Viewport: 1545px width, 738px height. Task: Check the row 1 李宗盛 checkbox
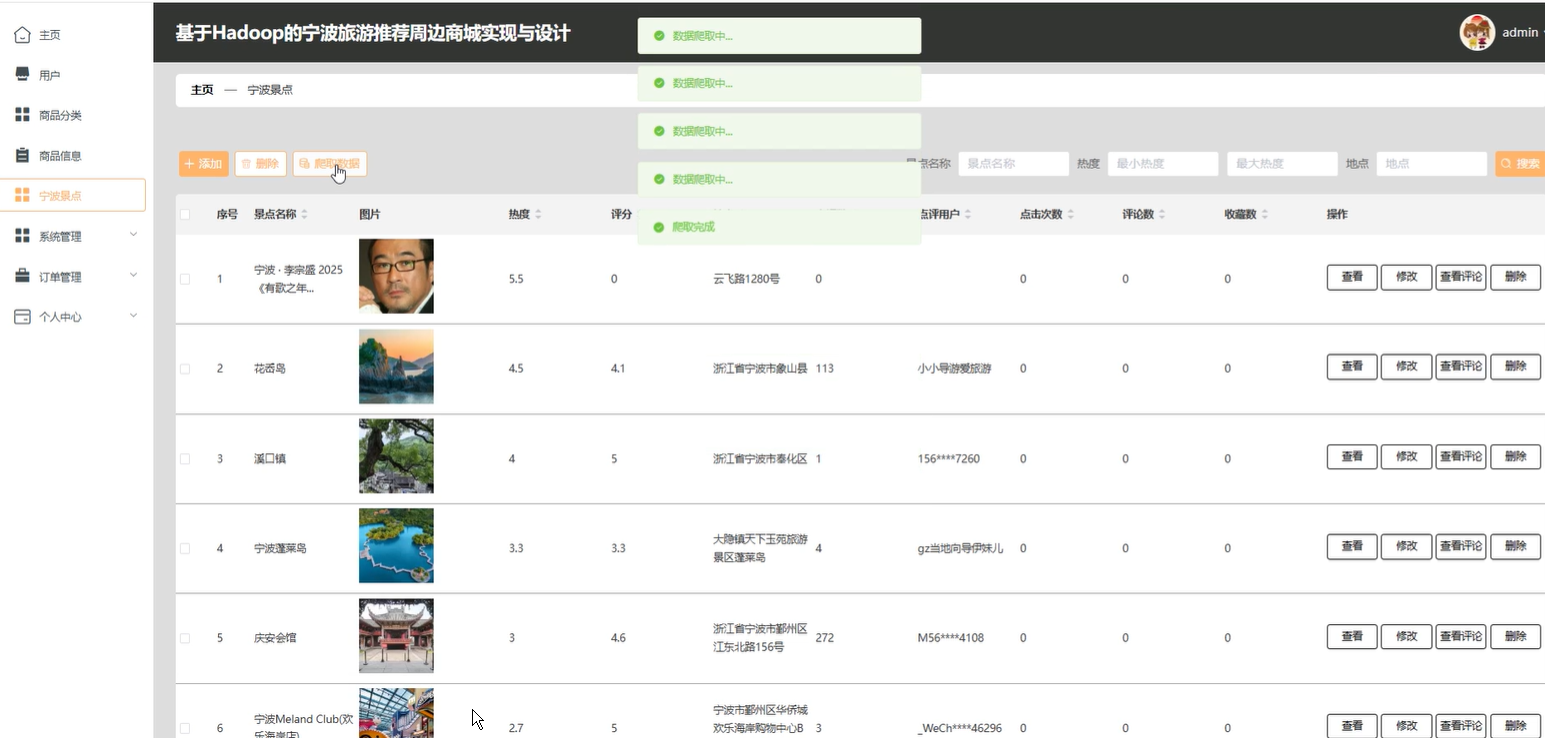(185, 279)
